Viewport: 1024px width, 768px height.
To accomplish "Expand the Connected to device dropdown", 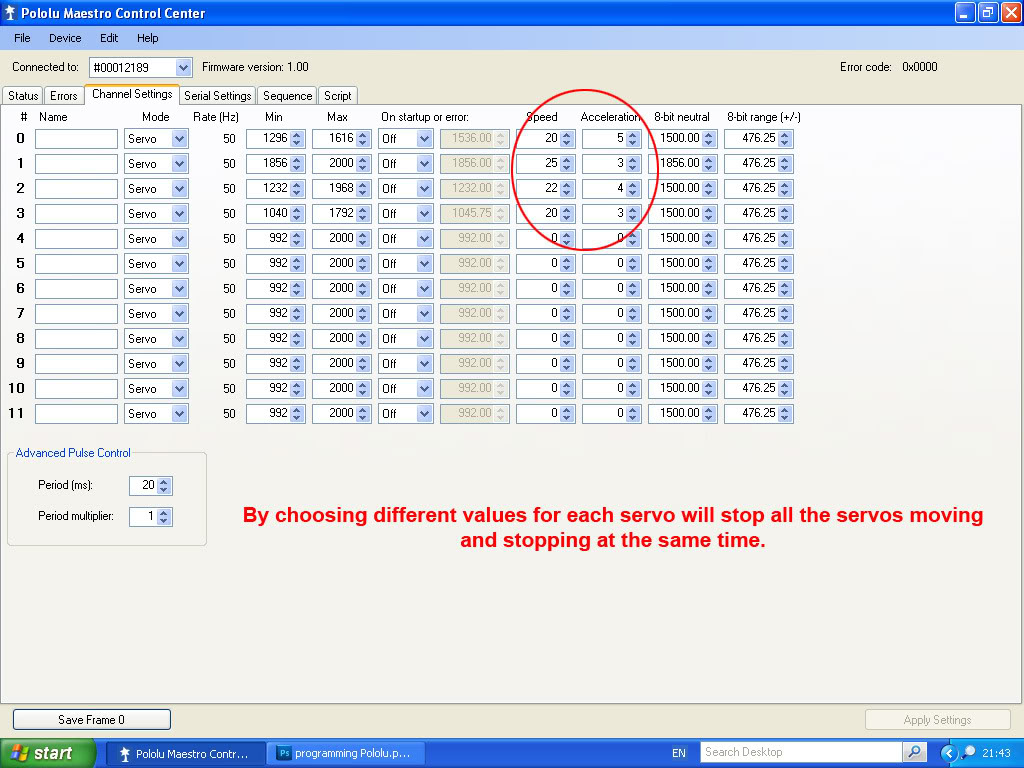I will click(184, 67).
